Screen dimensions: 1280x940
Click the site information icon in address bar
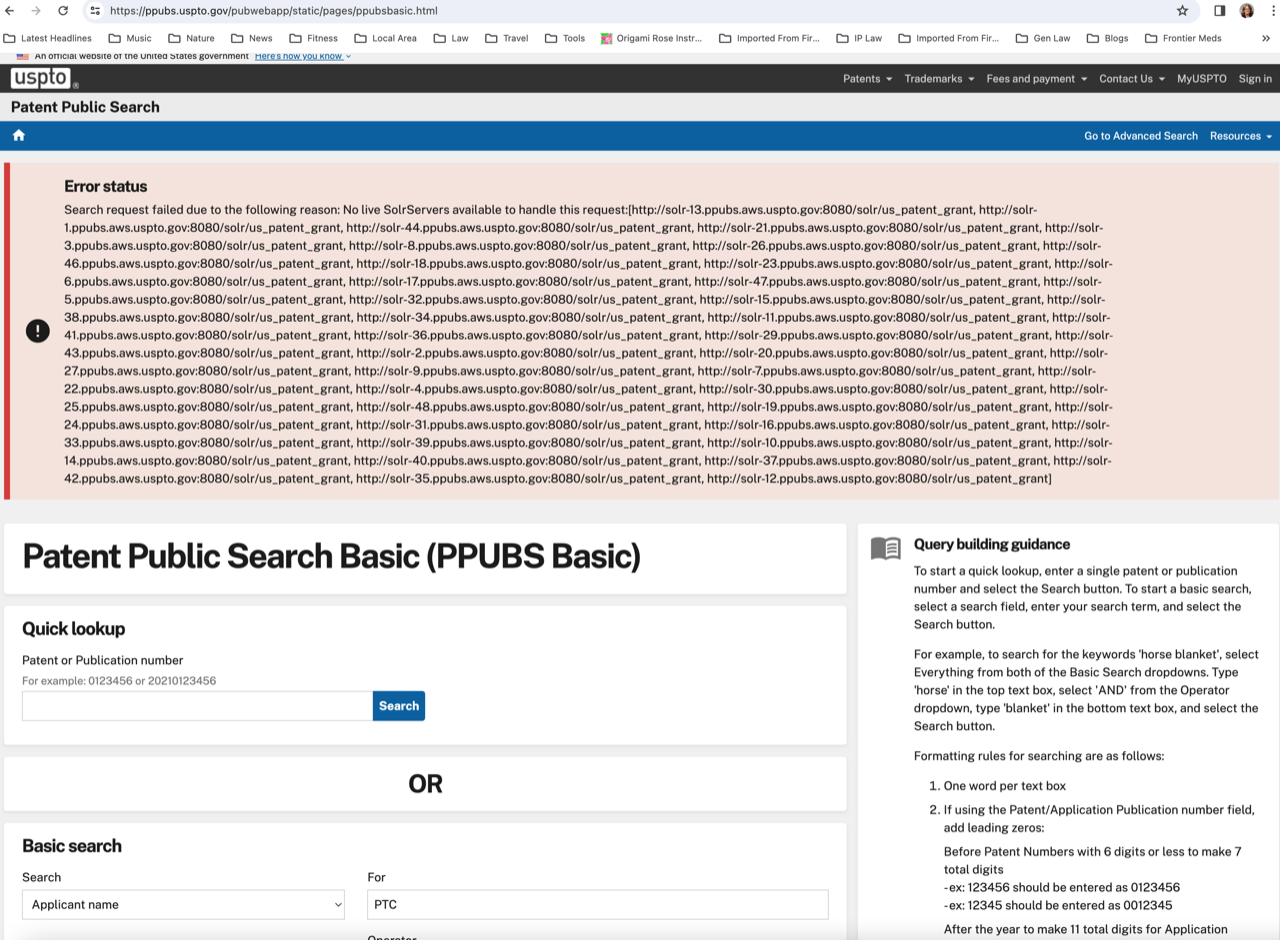click(x=95, y=11)
